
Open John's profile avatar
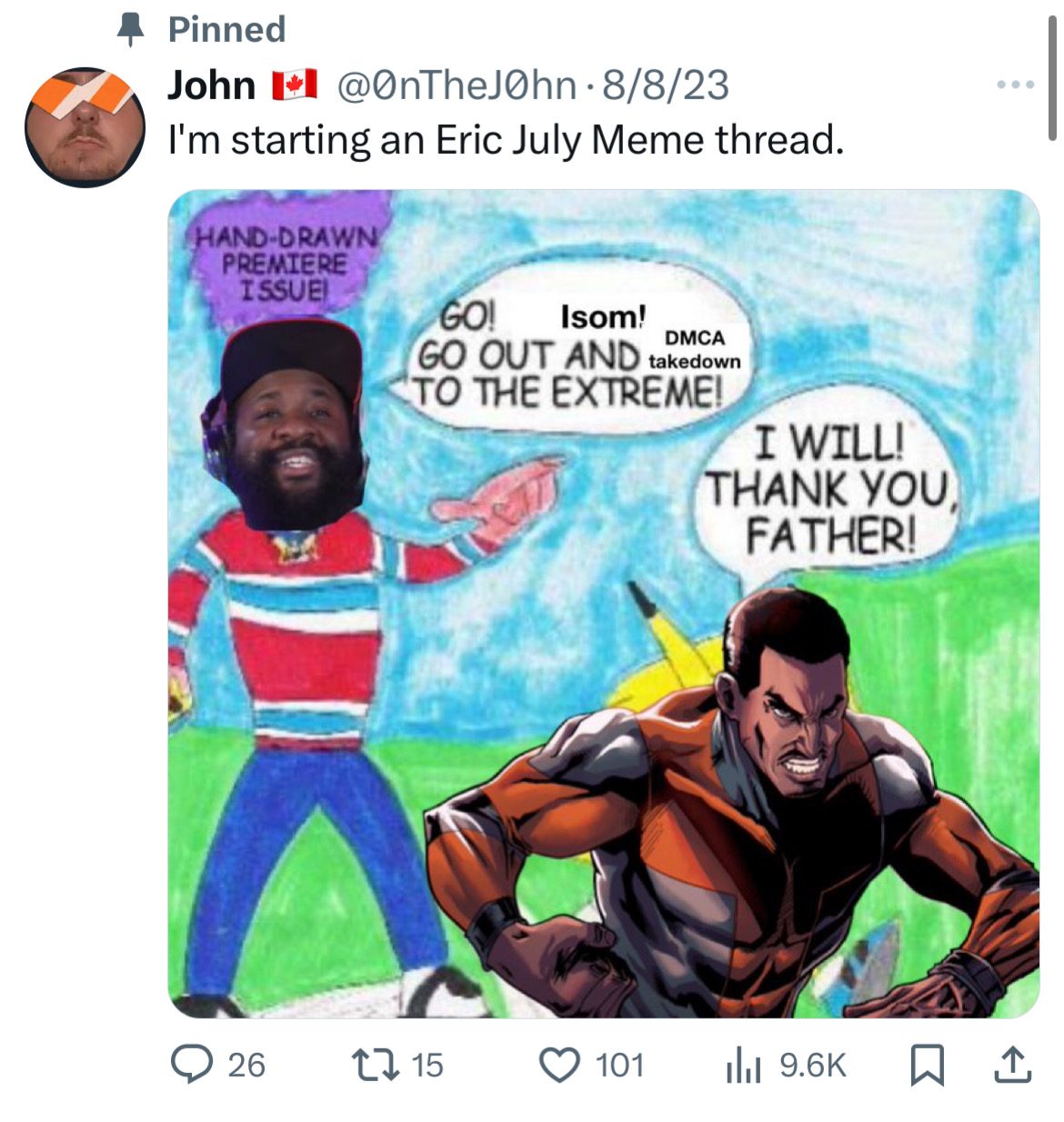[85, 127]
